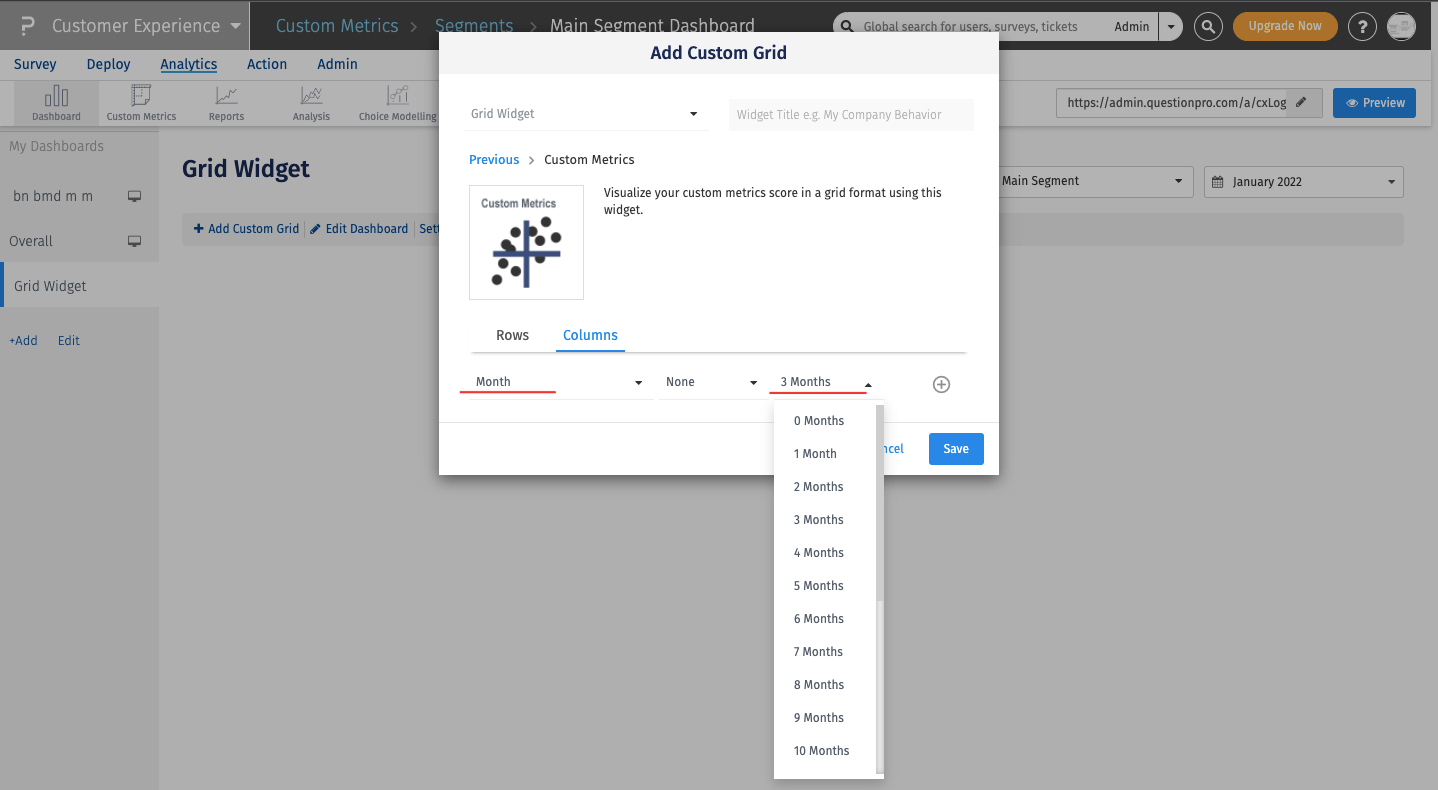Image resolution: width=1438 pixels, height=790 pixels.
Task: Select the Analysis toolbar icon
Action: [310, 100]
